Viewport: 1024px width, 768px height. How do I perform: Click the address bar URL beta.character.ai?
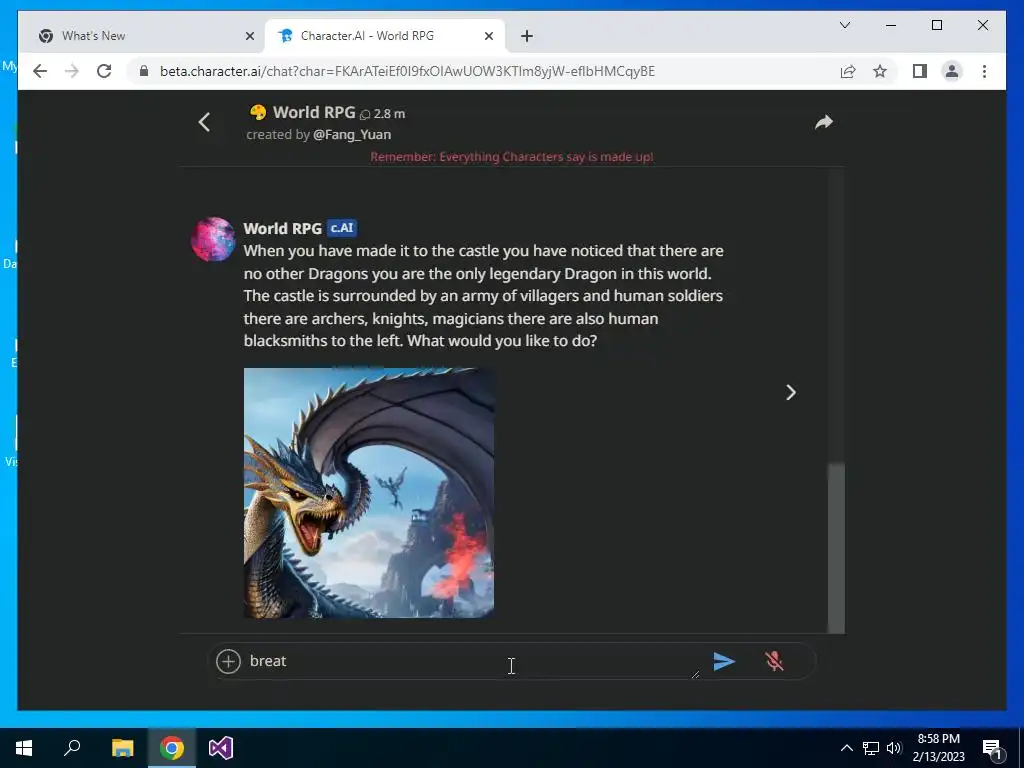point(407,71)
